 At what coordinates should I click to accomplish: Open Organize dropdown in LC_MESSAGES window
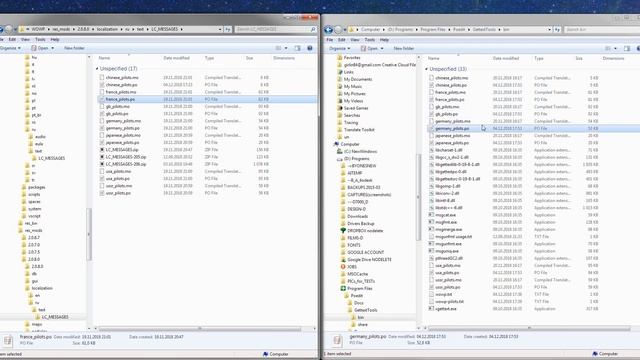pos(10,48)
